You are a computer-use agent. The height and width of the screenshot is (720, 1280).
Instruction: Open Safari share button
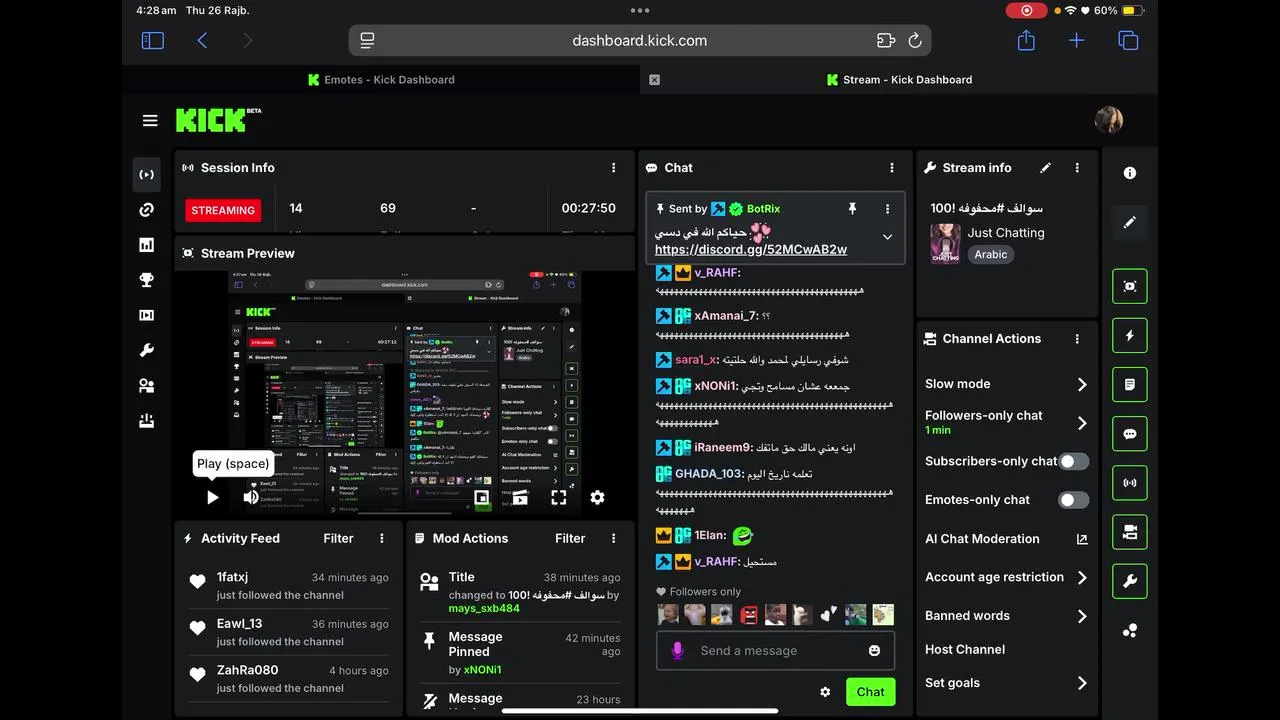[1026, 40]
